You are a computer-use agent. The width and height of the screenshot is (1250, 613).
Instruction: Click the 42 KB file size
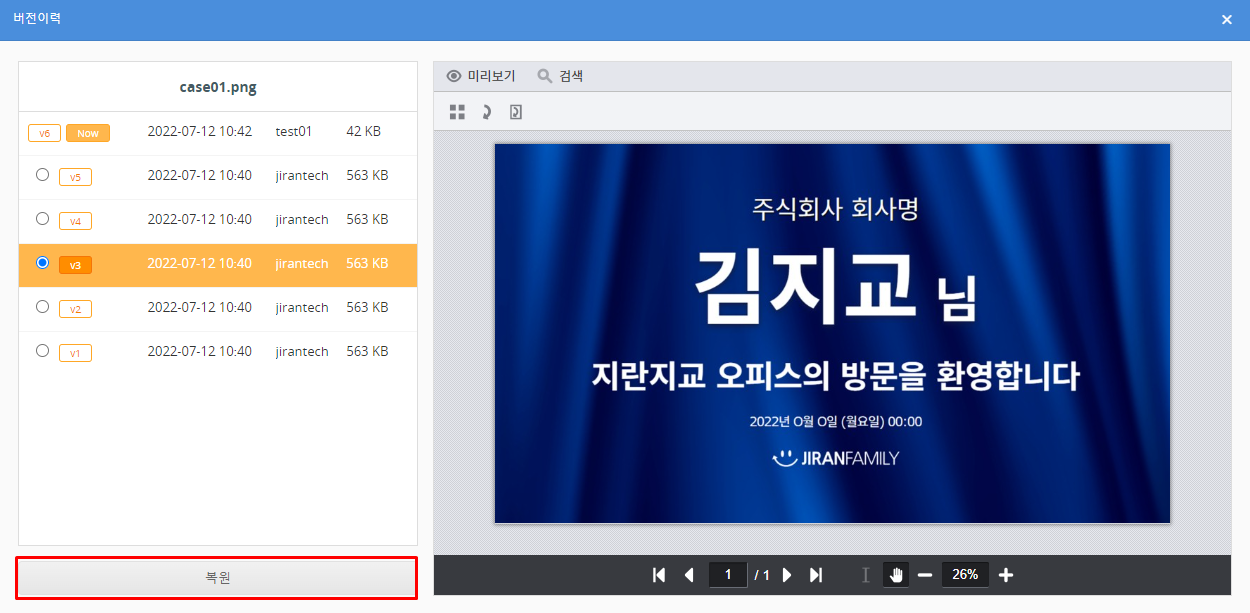coord(364,131)
